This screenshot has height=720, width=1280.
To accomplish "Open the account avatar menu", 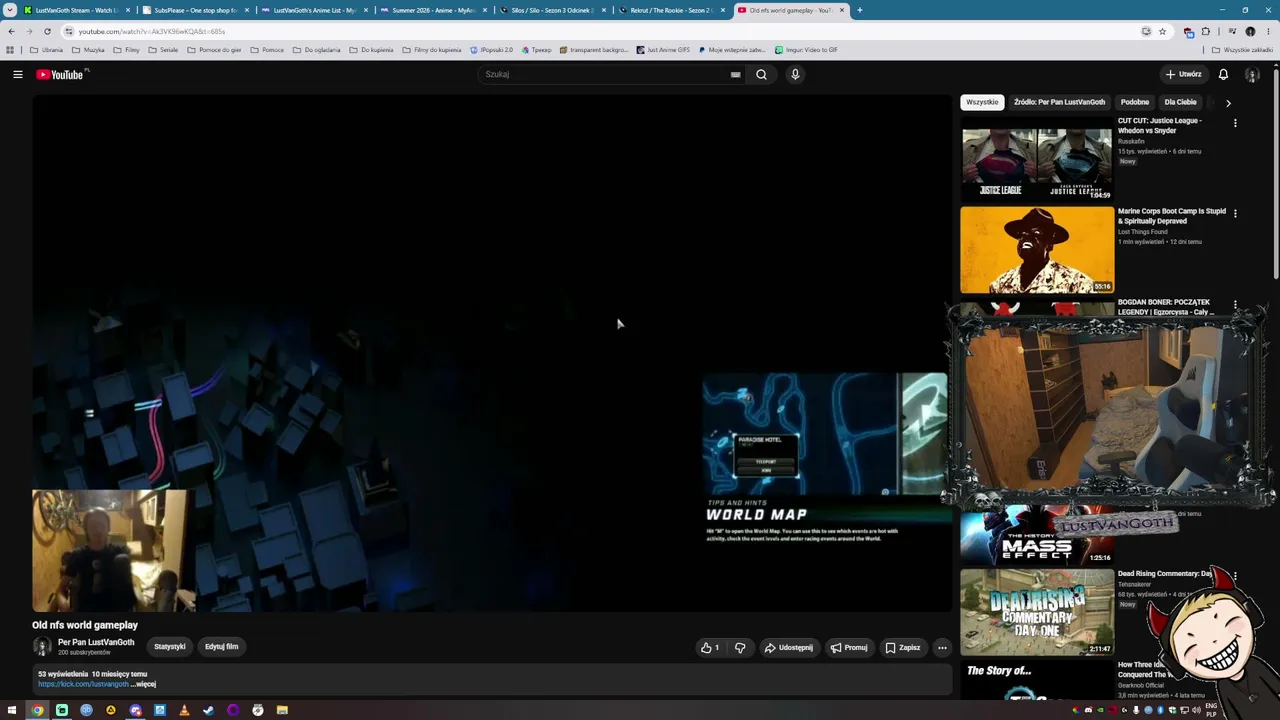I will [1252, 74].
